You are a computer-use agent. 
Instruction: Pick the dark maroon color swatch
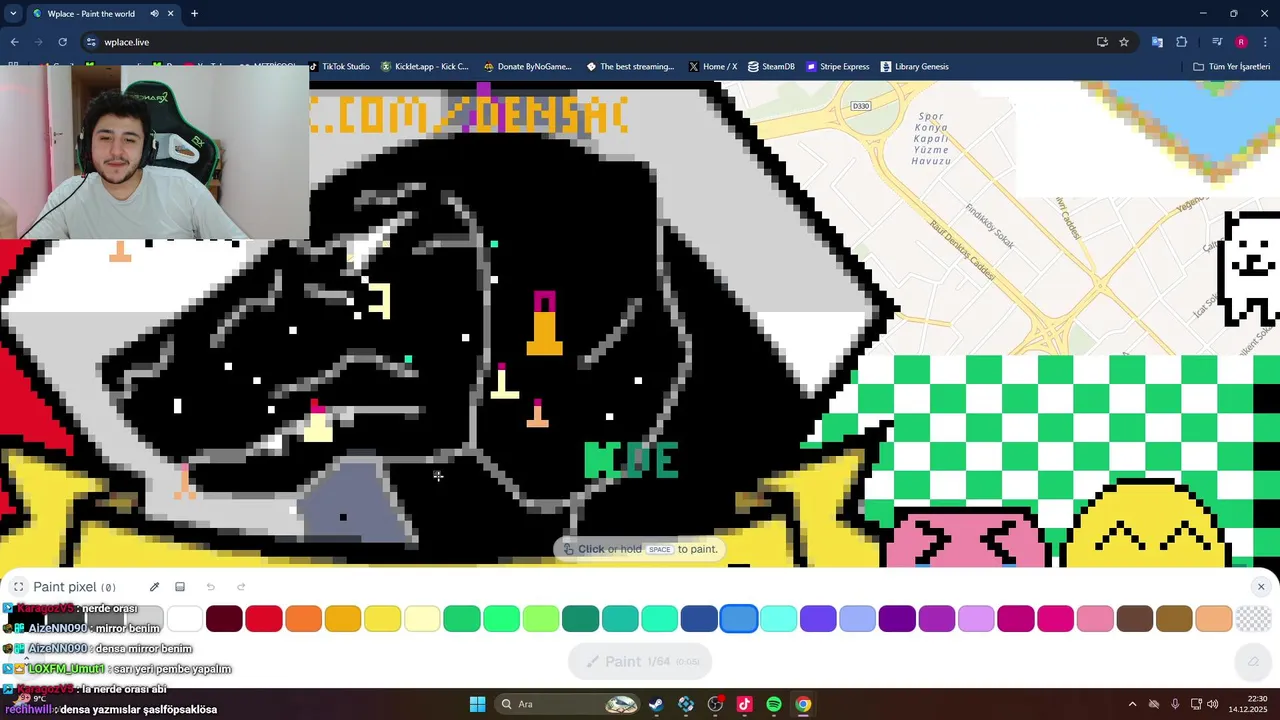(224, 619)
